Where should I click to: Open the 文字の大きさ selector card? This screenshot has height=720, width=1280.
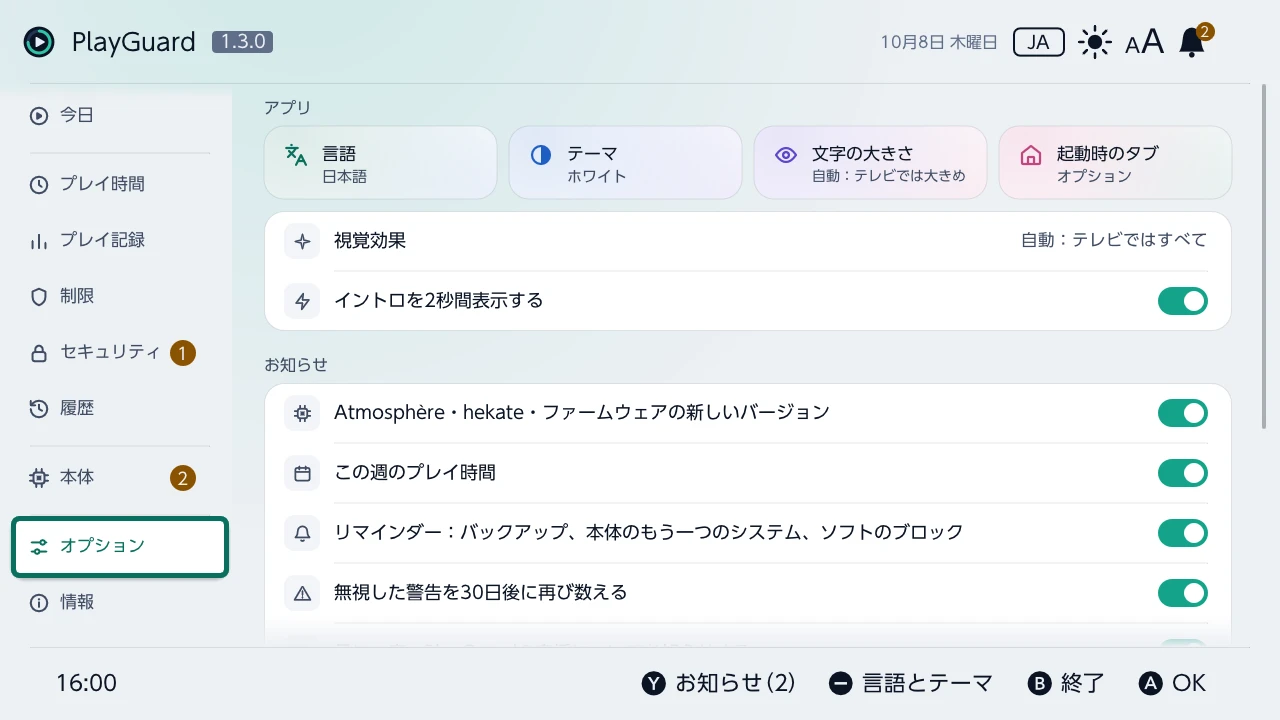pos(870,163)
